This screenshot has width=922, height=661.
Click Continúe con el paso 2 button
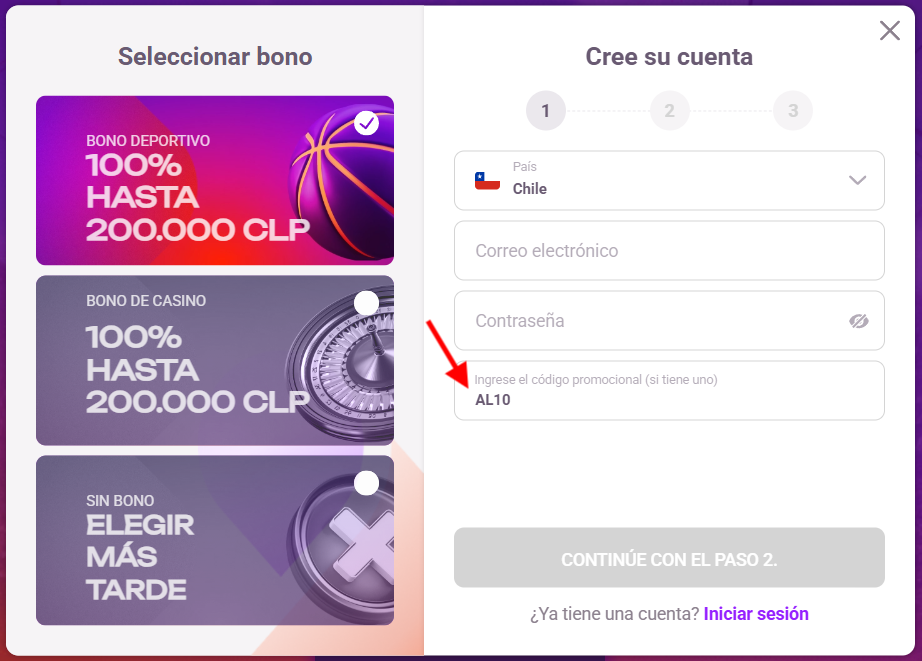[x=669, y=557]
